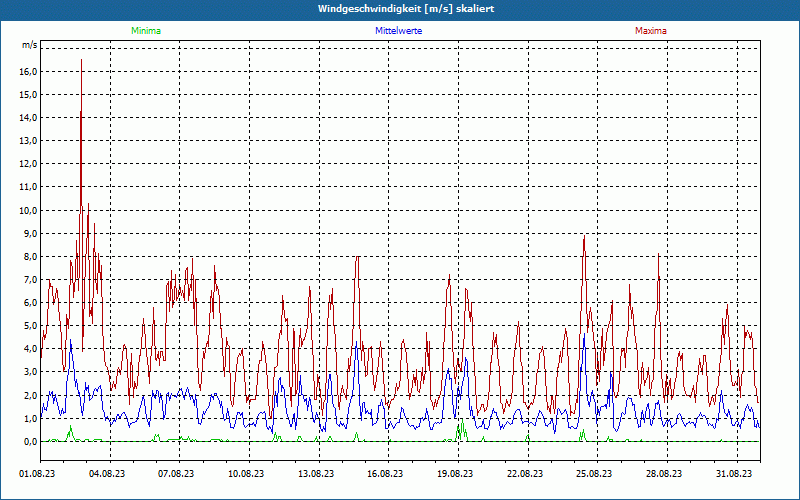The height and width of the screenshot is (500, 800).
Task: Click the 8,0 y-axis value
Action: 30,256
